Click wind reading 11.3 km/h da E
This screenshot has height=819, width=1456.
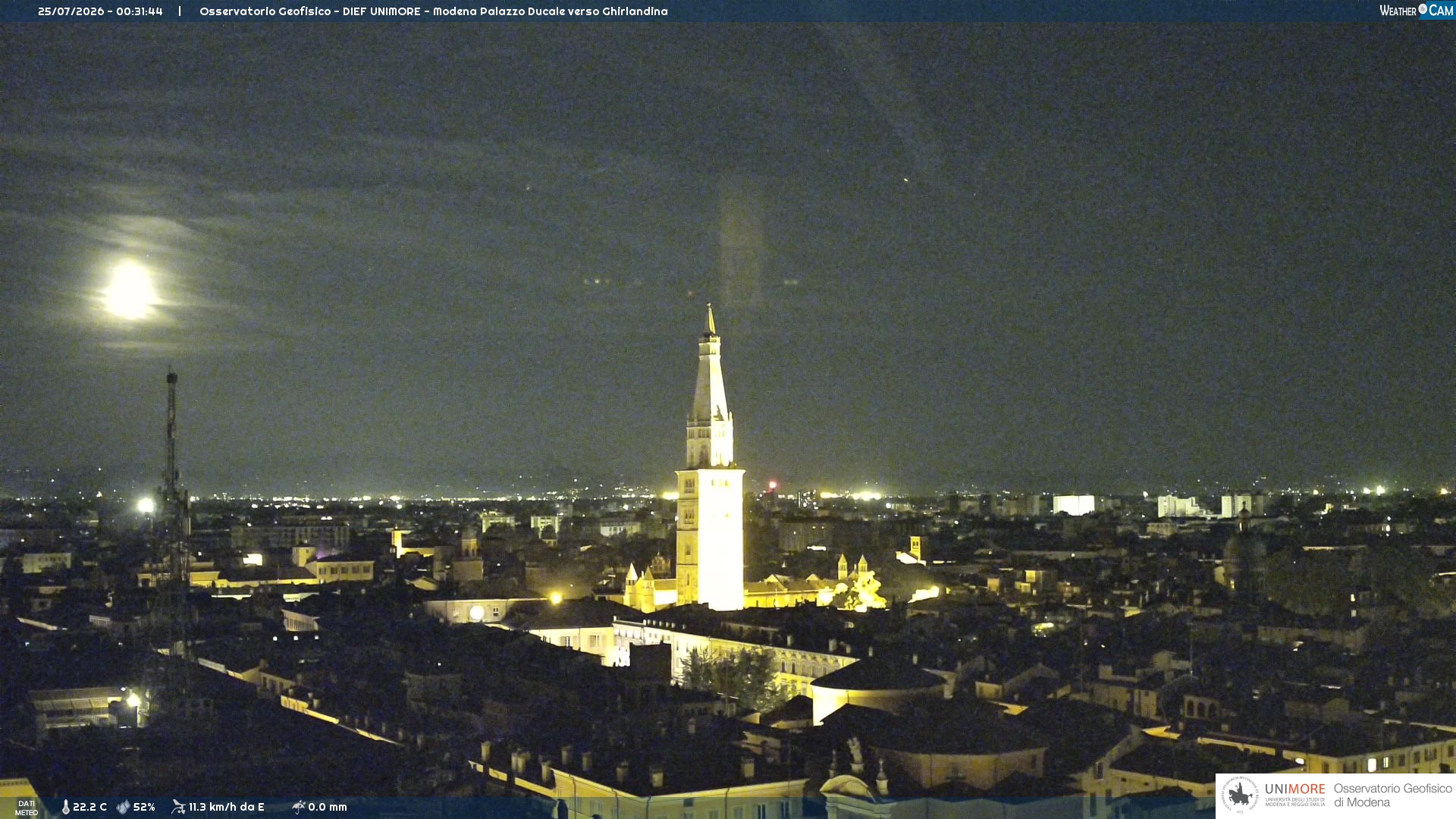(x=226, y=807)
